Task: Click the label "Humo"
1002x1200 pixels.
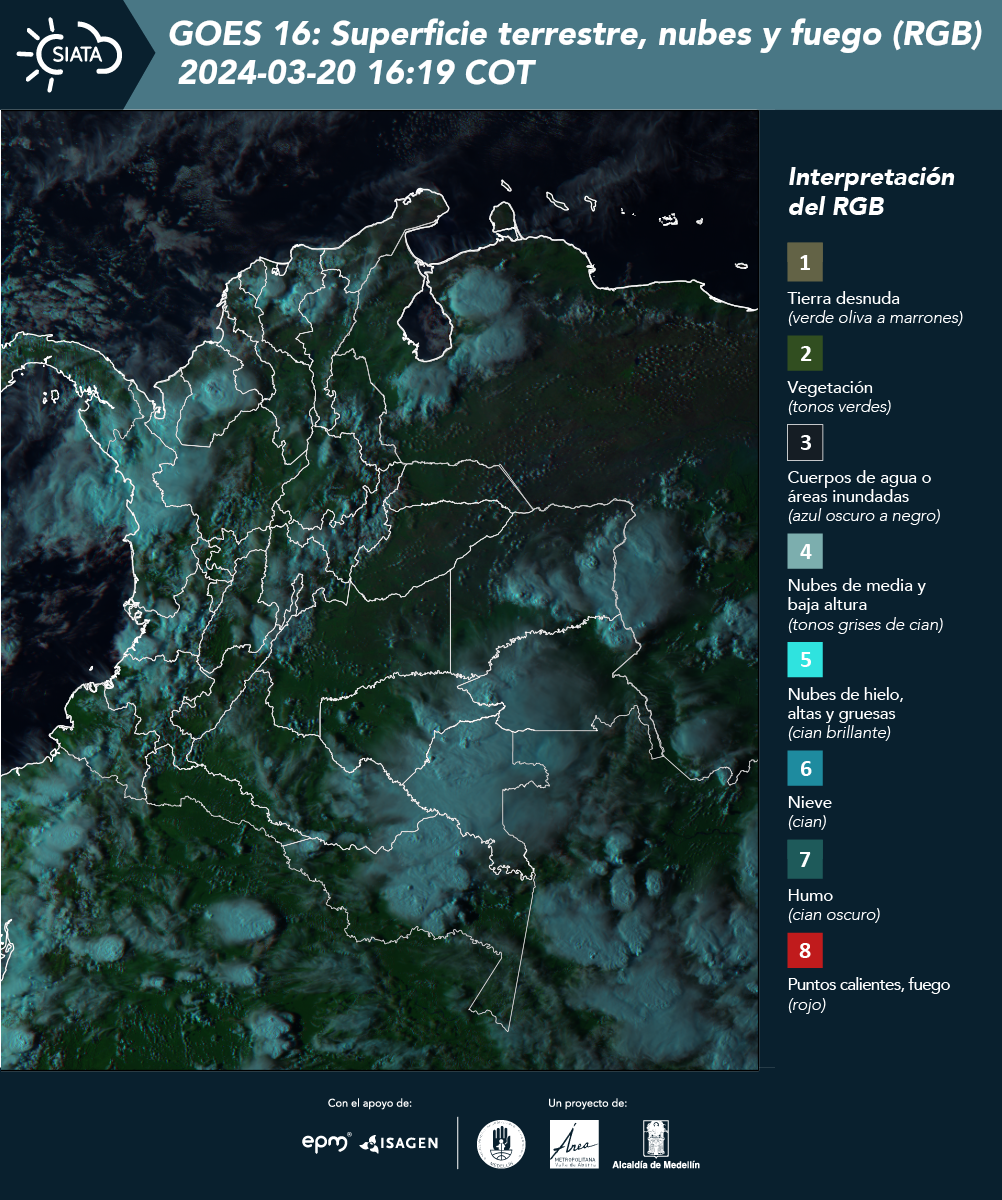Action: [x=810, y=895]
